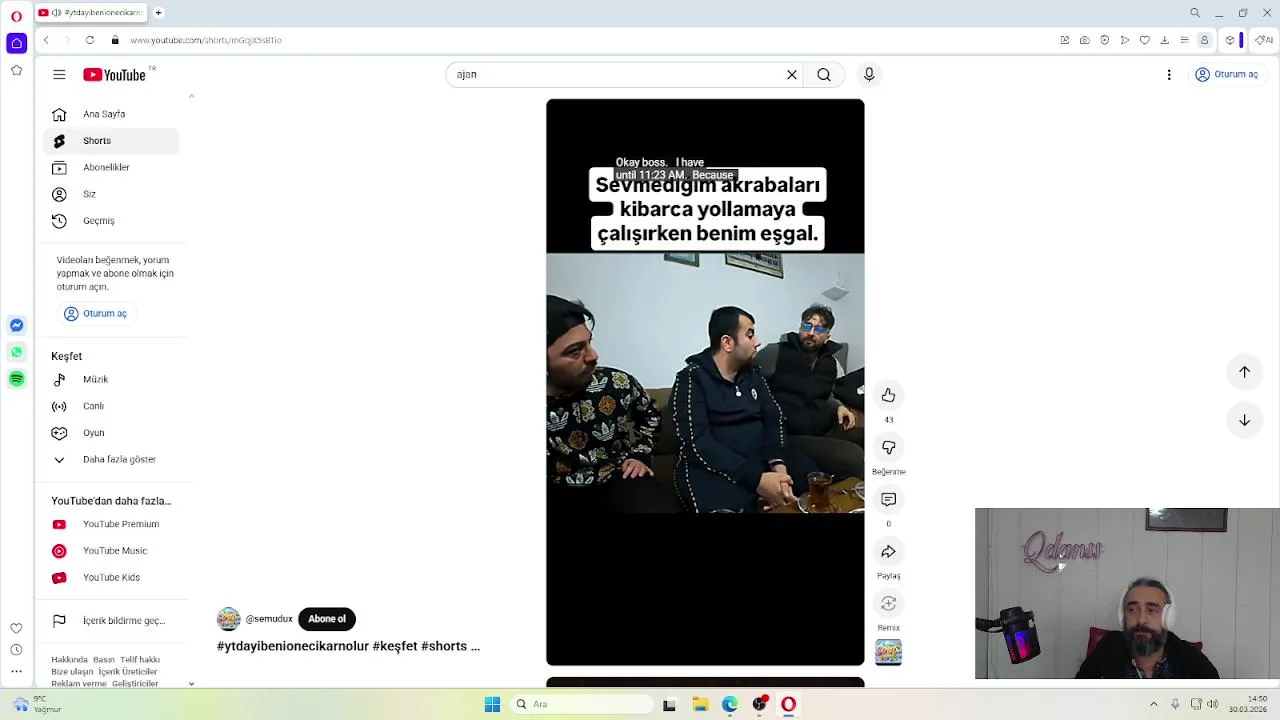Open the ad blocker shield icon
The image size is (1280, 720).
[1105, 40]
